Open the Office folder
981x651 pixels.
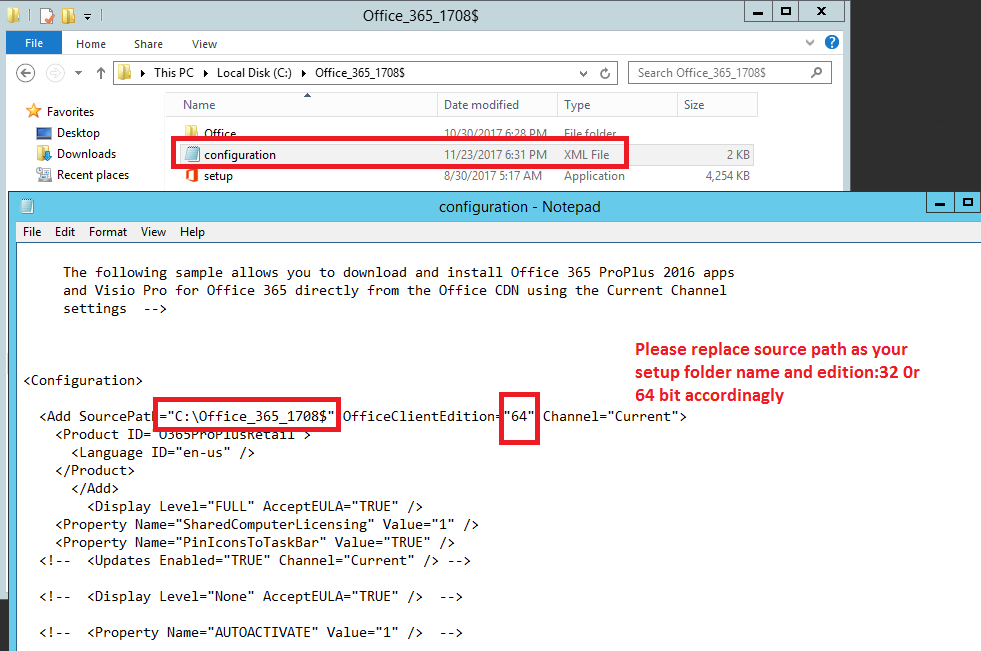click(x=220, y=133)
